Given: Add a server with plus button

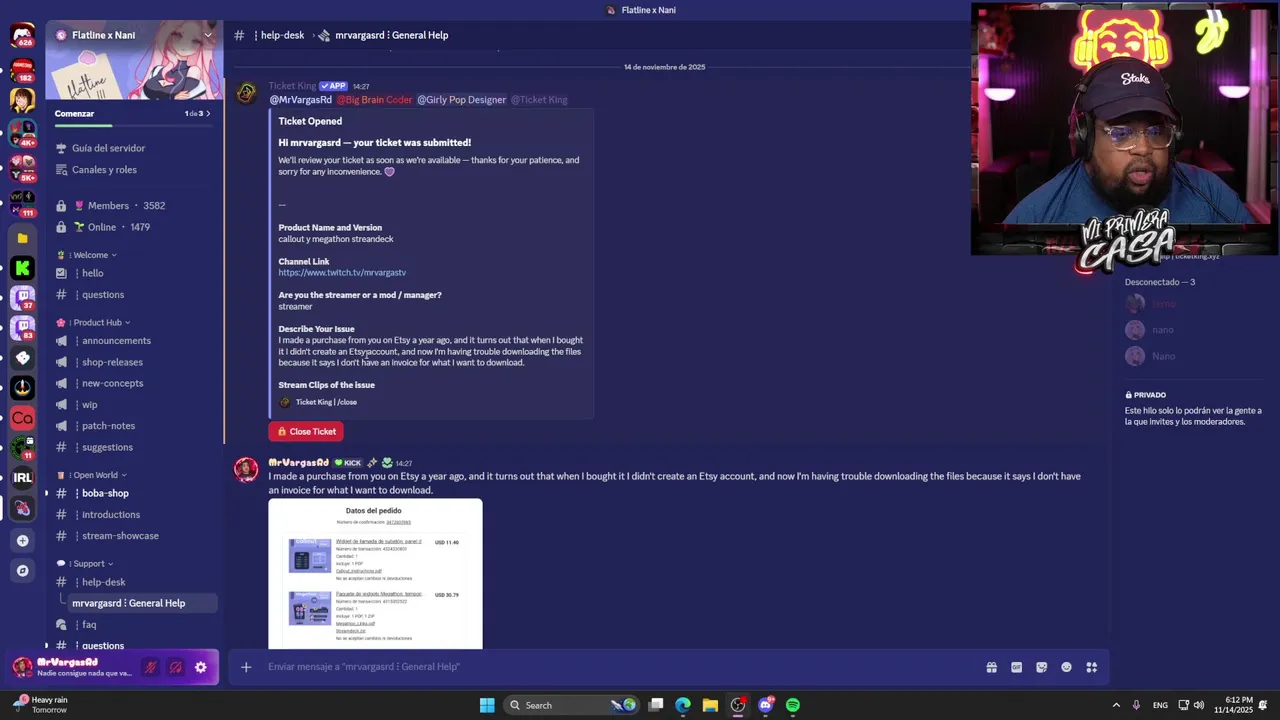Looking at the screenshot, I should coord(22,541).
